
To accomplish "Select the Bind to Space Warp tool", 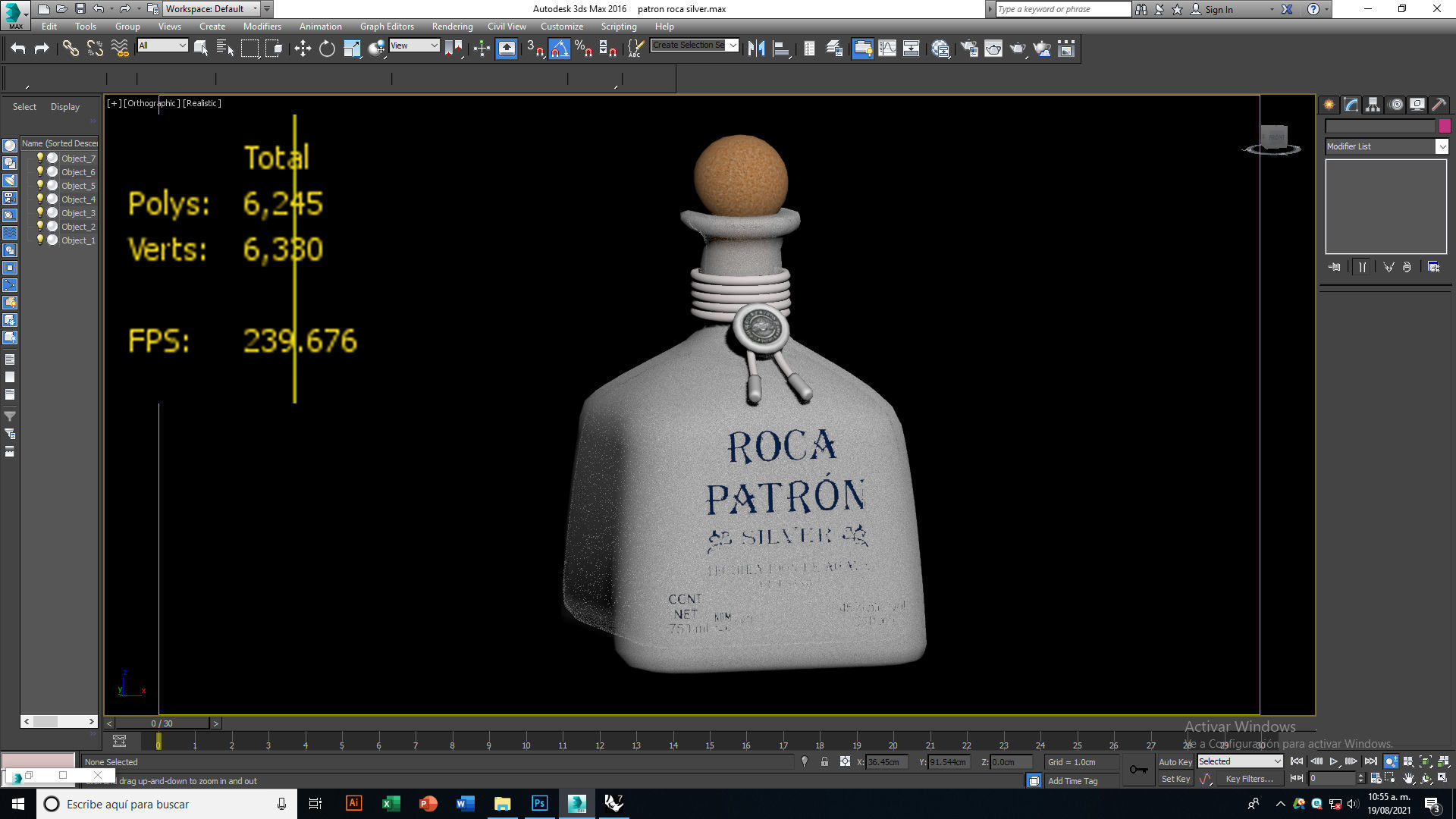I will [x=120, y=49].
